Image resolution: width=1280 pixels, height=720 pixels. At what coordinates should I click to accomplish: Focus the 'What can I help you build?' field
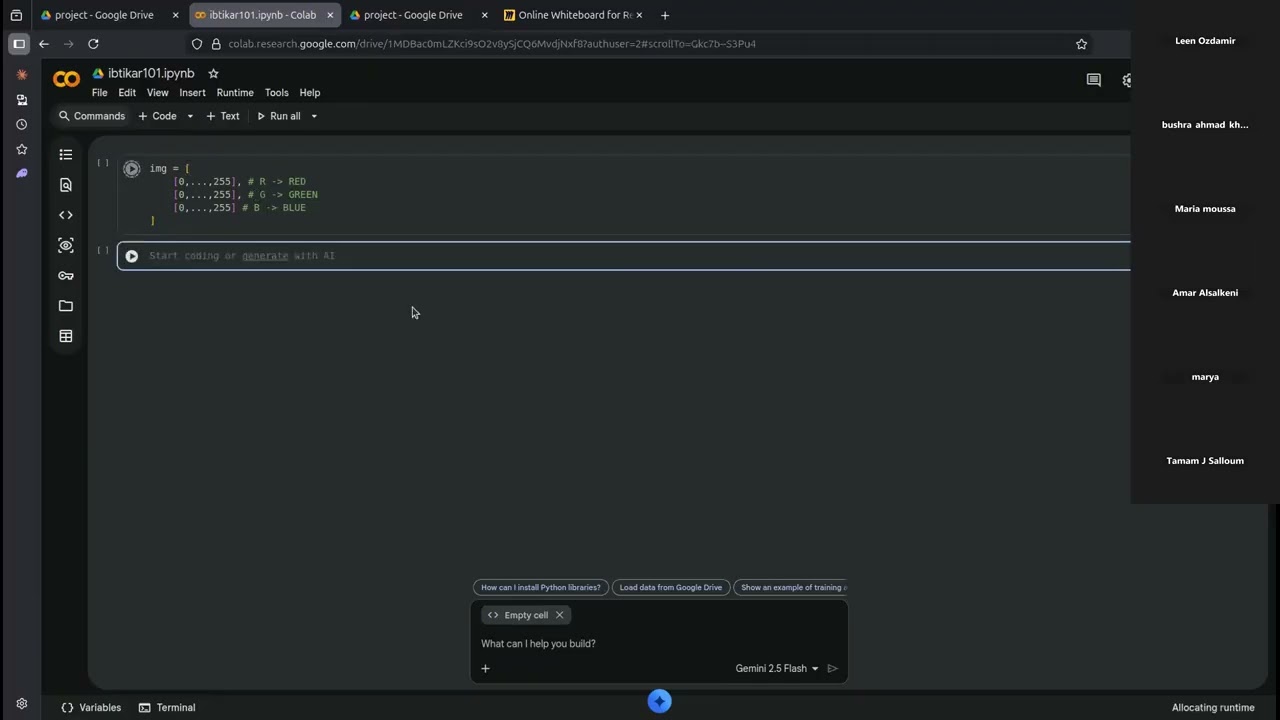659,643
